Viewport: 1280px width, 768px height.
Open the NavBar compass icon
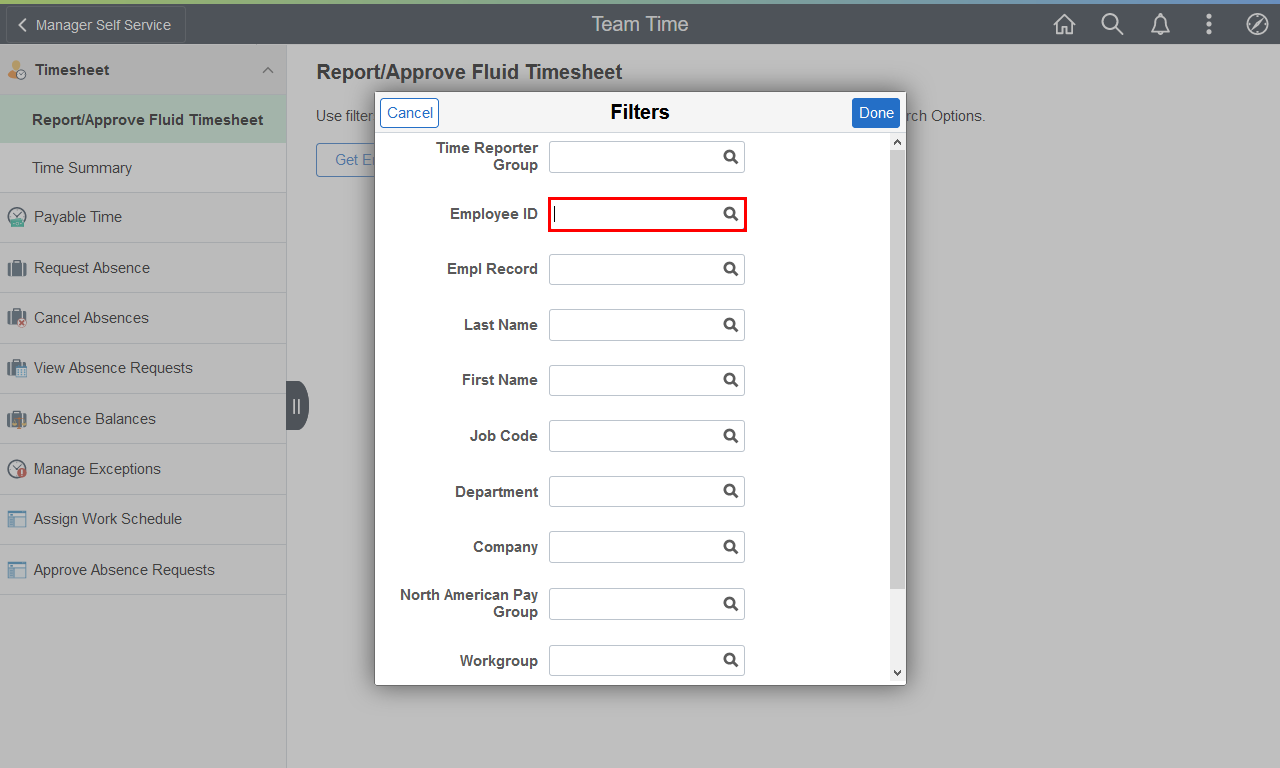pos(1257,25)
